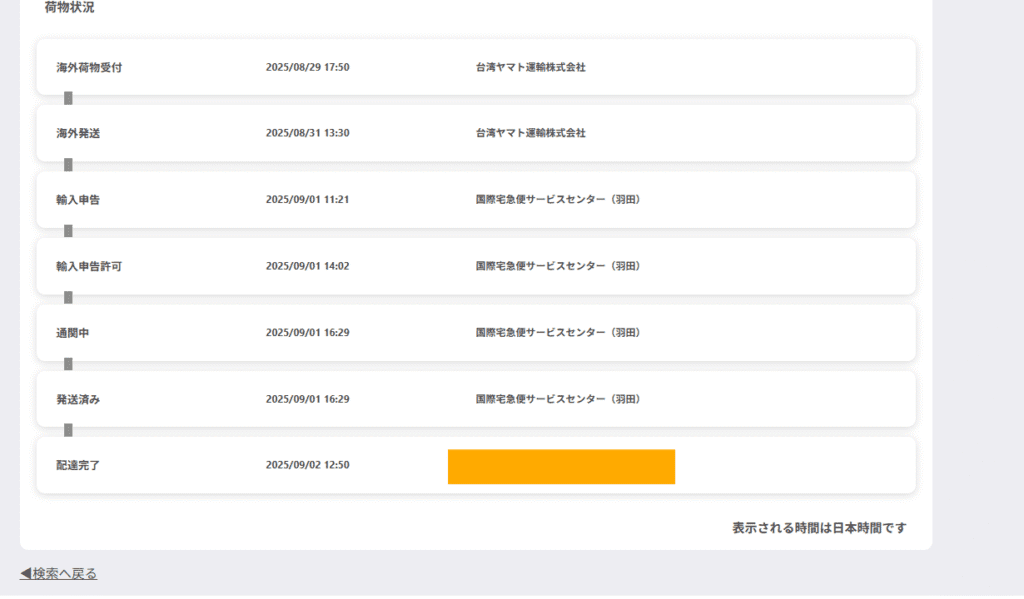The image size is (1024, 599).
Task: Click the orange block in the 配達完了 row
Action: pos(561,467)
